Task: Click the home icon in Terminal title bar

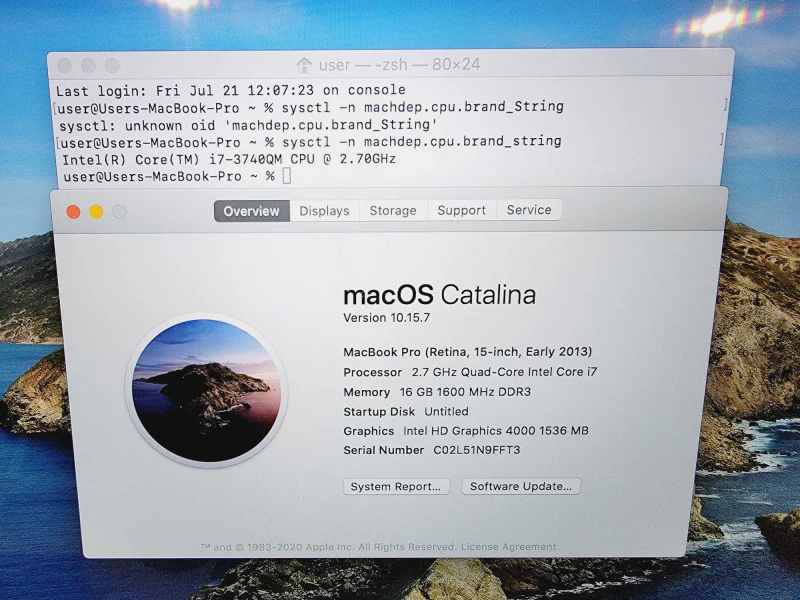Action: coord(304,65)
